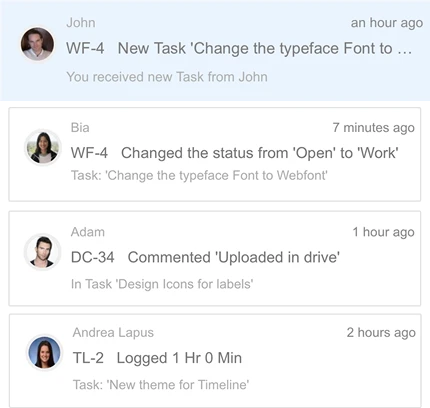The width and height of the screenshot is (430, 408).
Task: Click Adam's profile picture
Action: coord(42,252)
